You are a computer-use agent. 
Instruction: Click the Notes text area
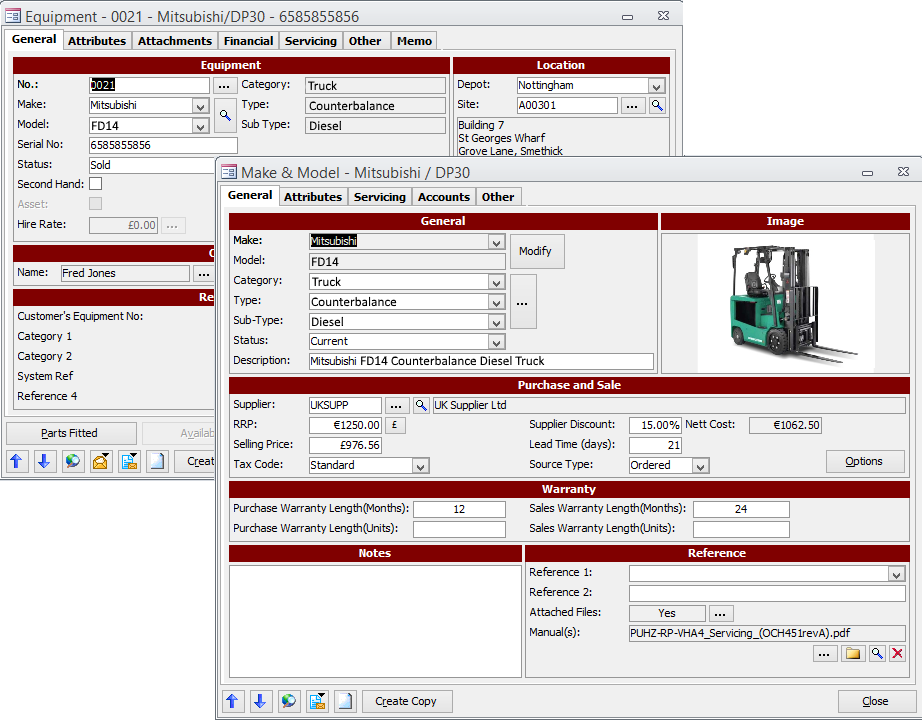coord(375,621)
